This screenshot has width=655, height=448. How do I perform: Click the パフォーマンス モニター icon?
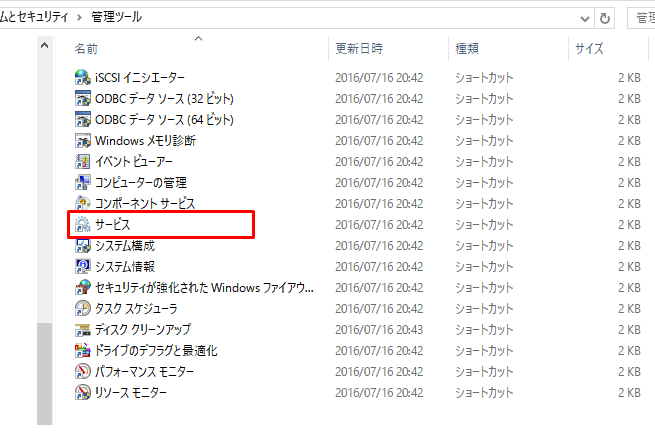tap(83, 372)
